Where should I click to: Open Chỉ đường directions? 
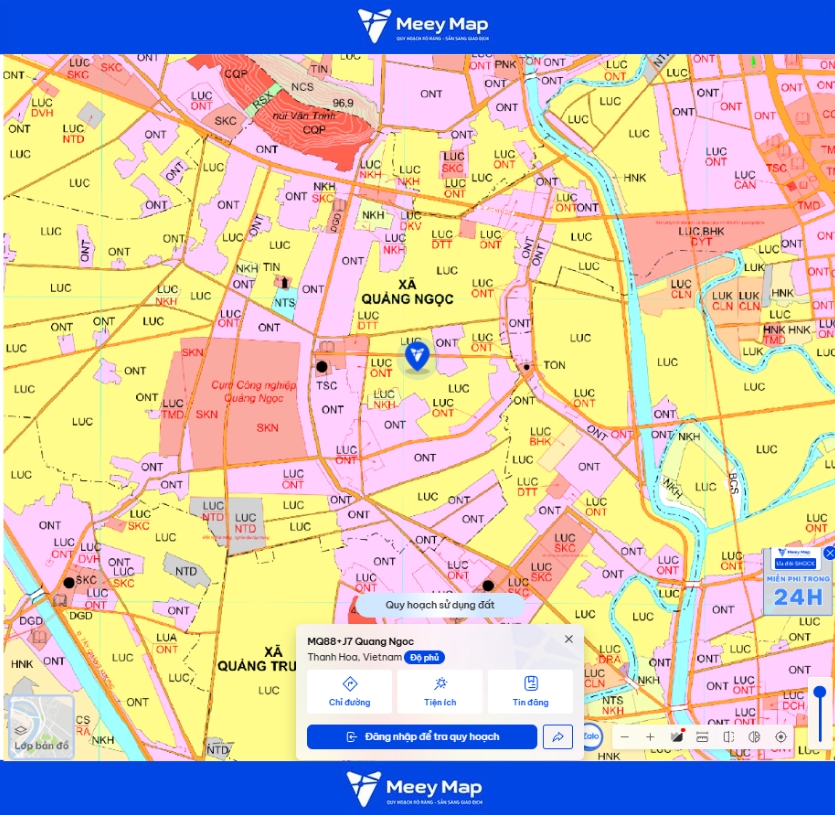[x=349, y=691]
